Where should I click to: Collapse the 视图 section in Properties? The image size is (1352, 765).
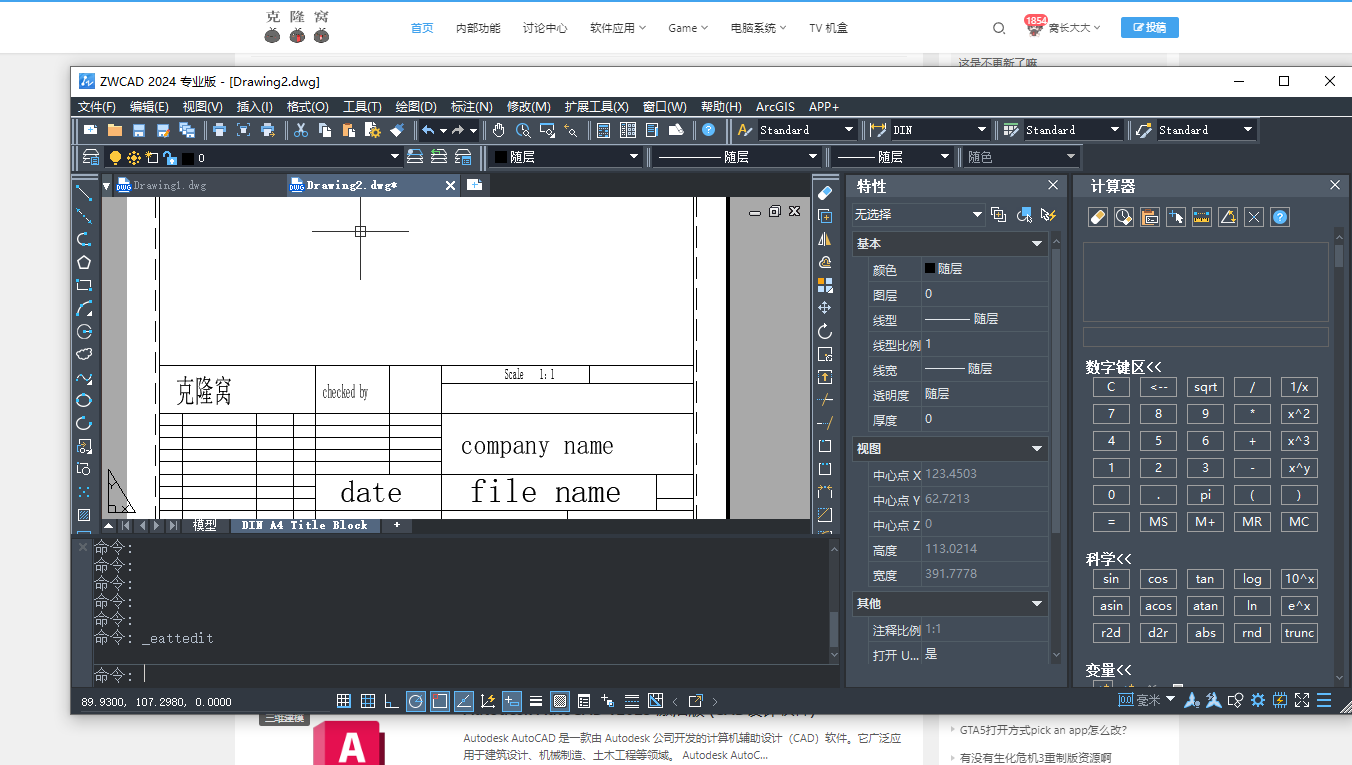tap(1037, 449)
